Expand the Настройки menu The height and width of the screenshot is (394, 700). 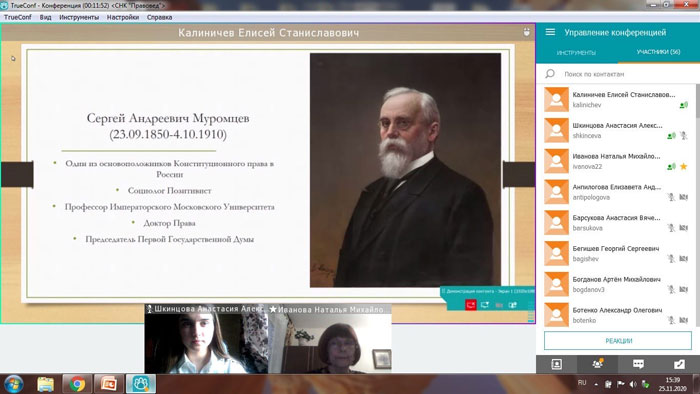pyautogui.click(x=123, y=17)
